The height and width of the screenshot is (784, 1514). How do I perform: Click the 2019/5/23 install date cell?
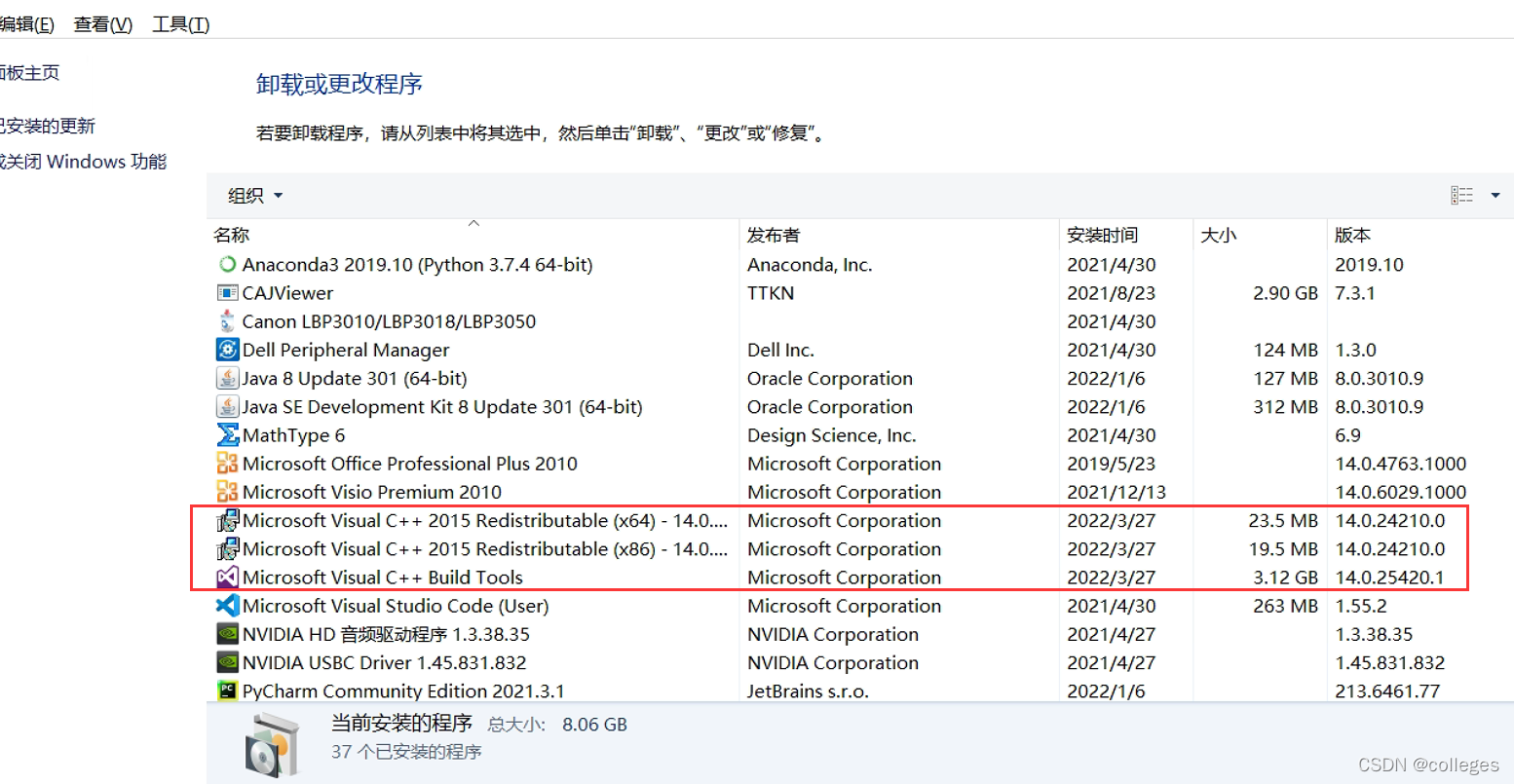coord(1111,463)
